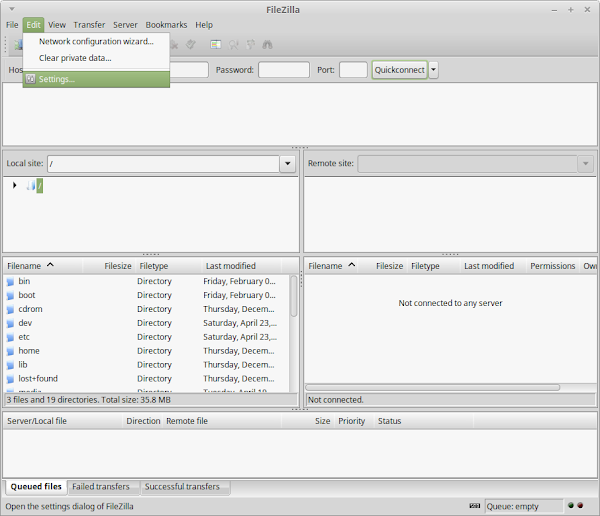Click the window menu arrow in the title bar
Screen dimensions: 600x516
click(x=12, y=8)
